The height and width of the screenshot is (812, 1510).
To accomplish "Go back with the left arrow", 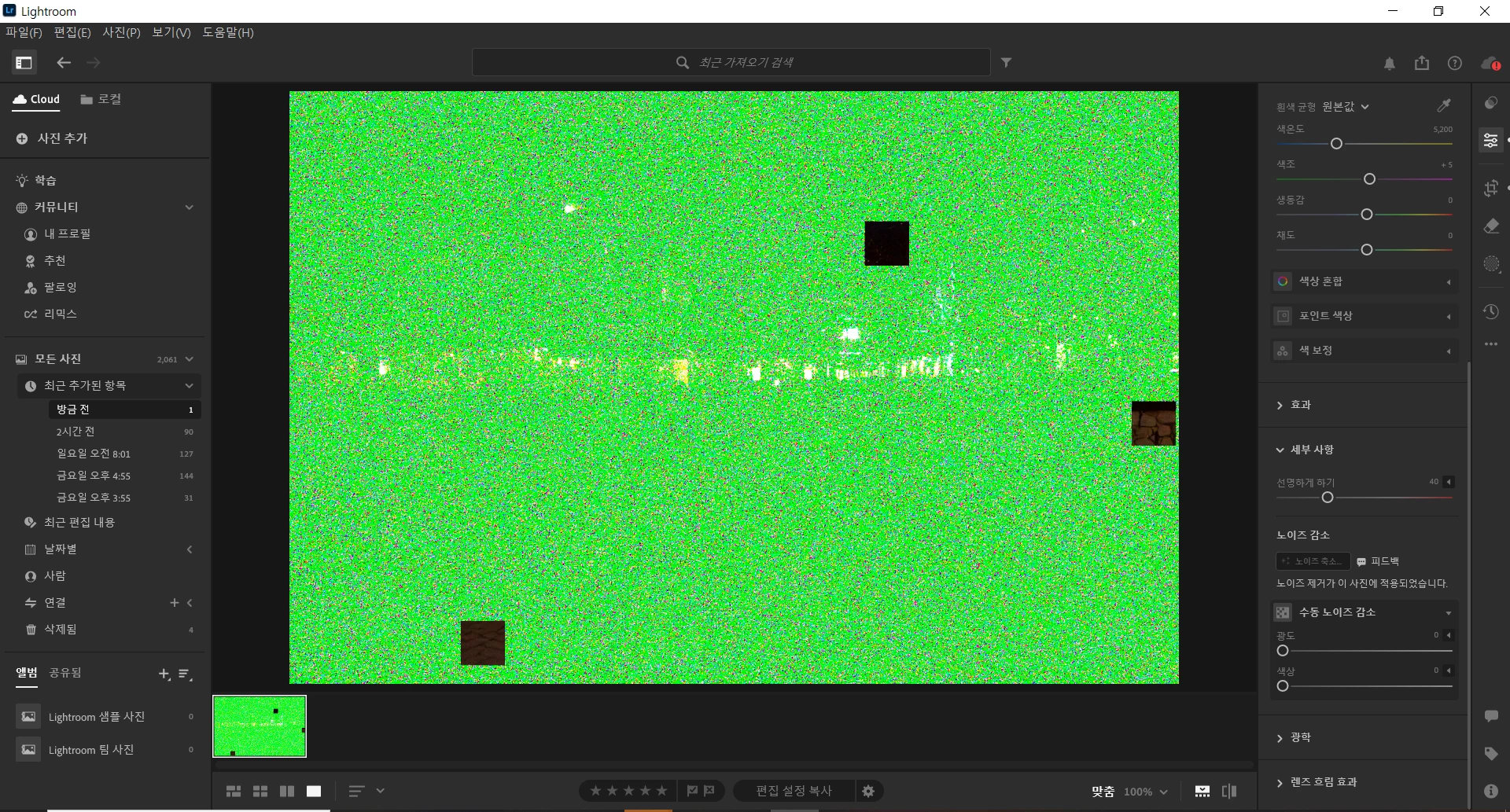I will pos(64,63).
